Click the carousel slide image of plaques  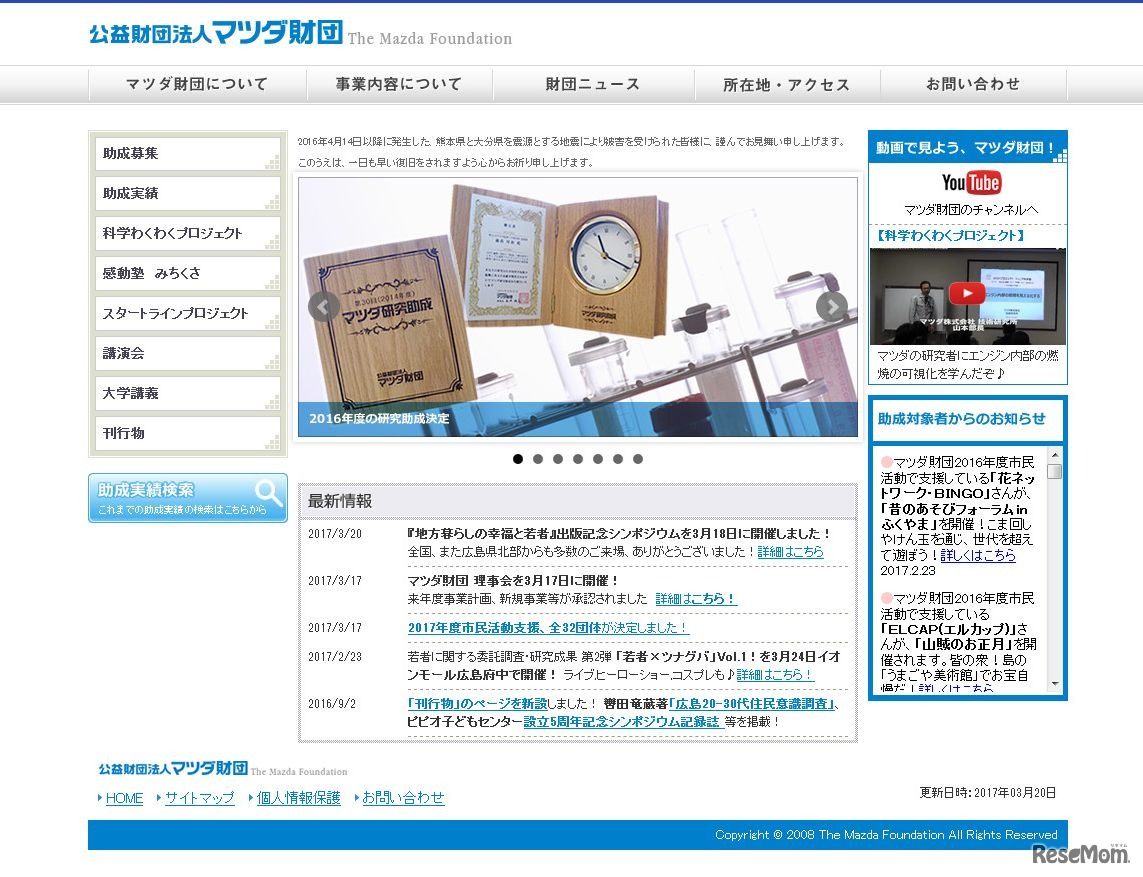point(577,290)
